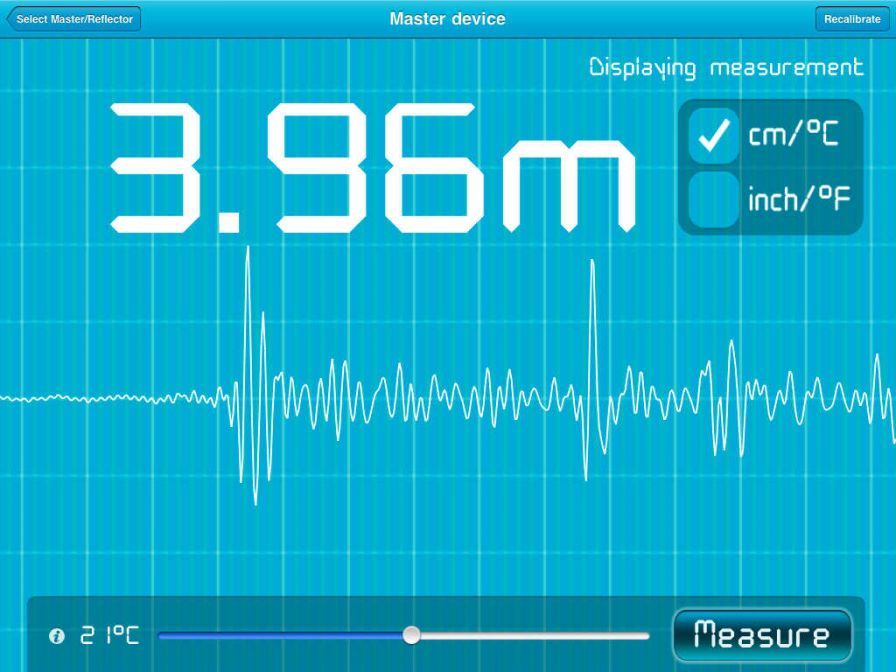Viewport: 896px width, 672px height.
Task: Click the "Master device" title
Action: click(x=447, y=19)
